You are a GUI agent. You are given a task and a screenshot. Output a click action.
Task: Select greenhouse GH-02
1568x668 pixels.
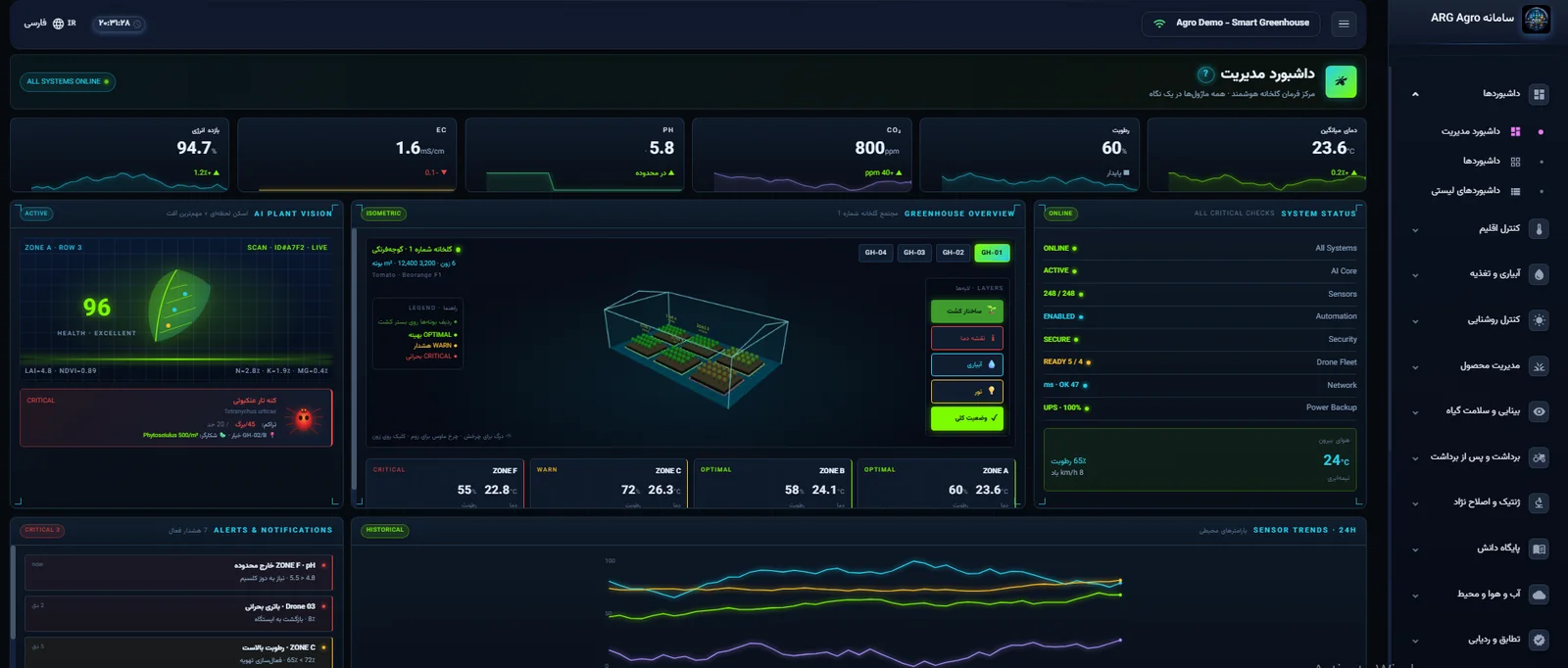click(953, 253)
